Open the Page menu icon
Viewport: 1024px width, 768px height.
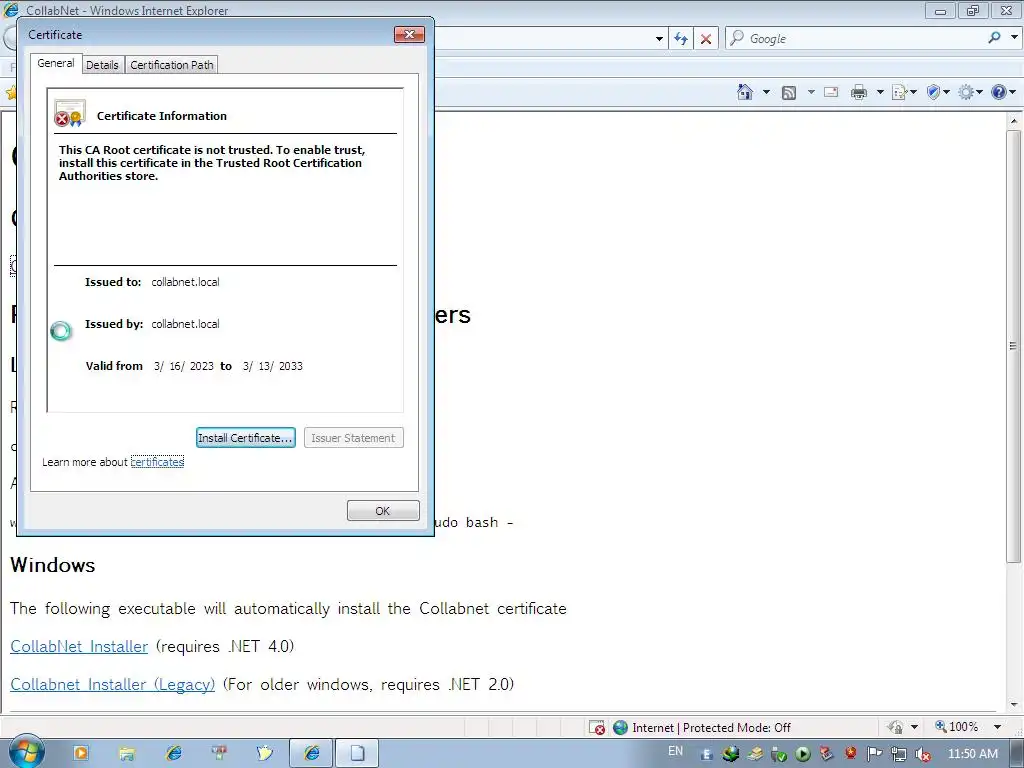tap(899, 92)
